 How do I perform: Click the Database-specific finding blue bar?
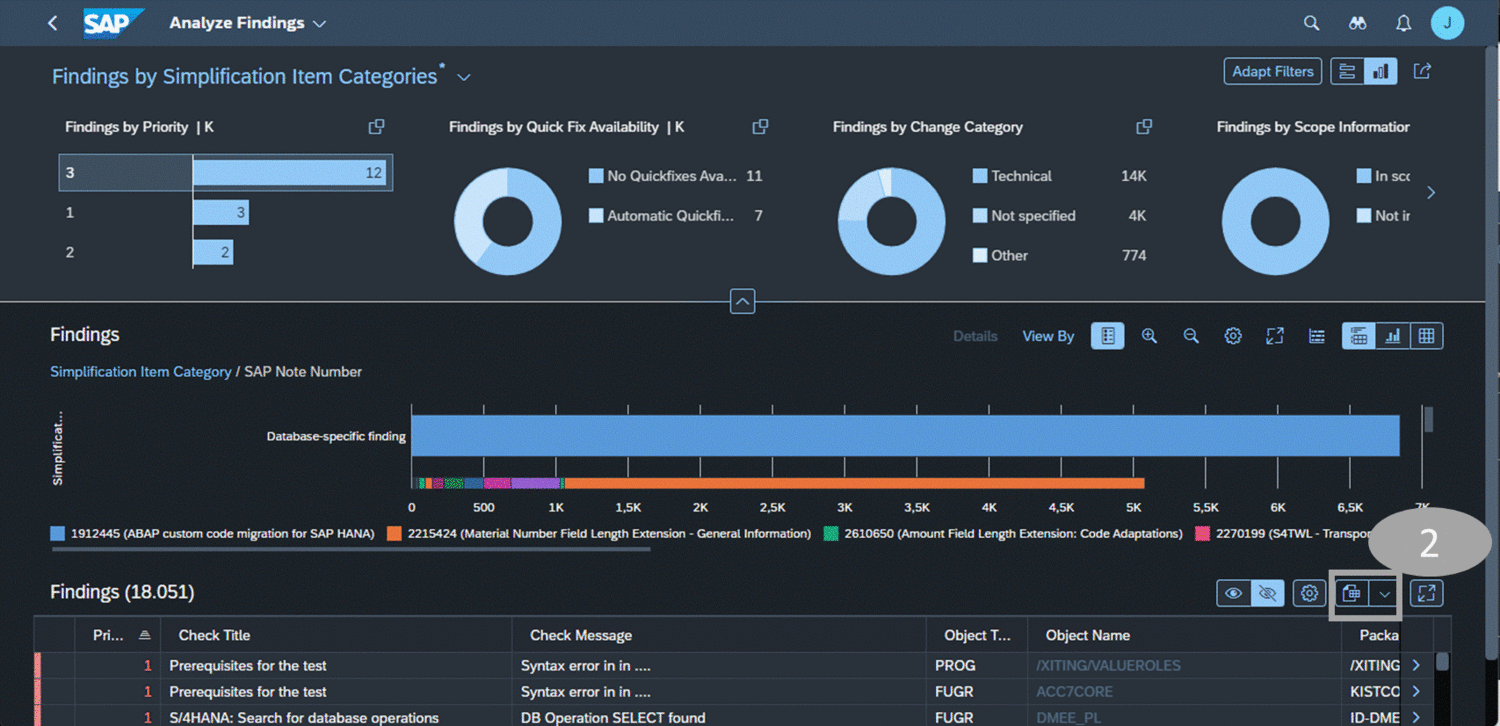point(904,436)
